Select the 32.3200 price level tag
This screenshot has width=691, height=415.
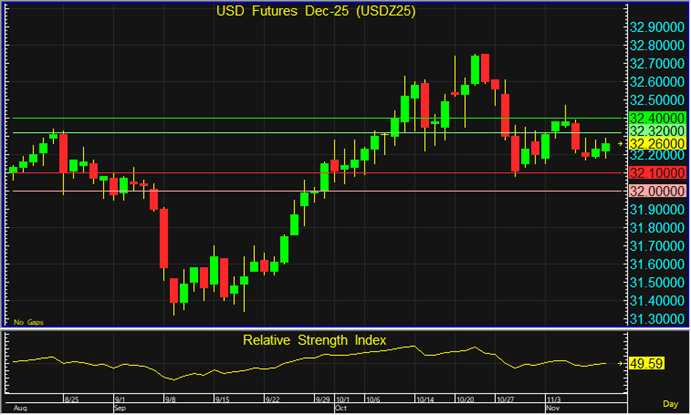[656, 131]
